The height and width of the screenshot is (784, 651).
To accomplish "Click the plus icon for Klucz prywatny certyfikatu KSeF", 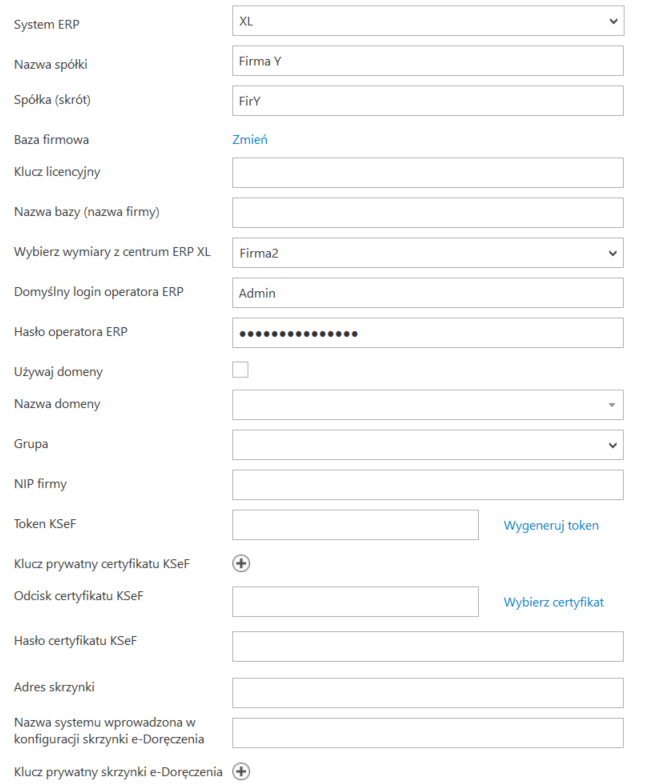I will (241, 563).
